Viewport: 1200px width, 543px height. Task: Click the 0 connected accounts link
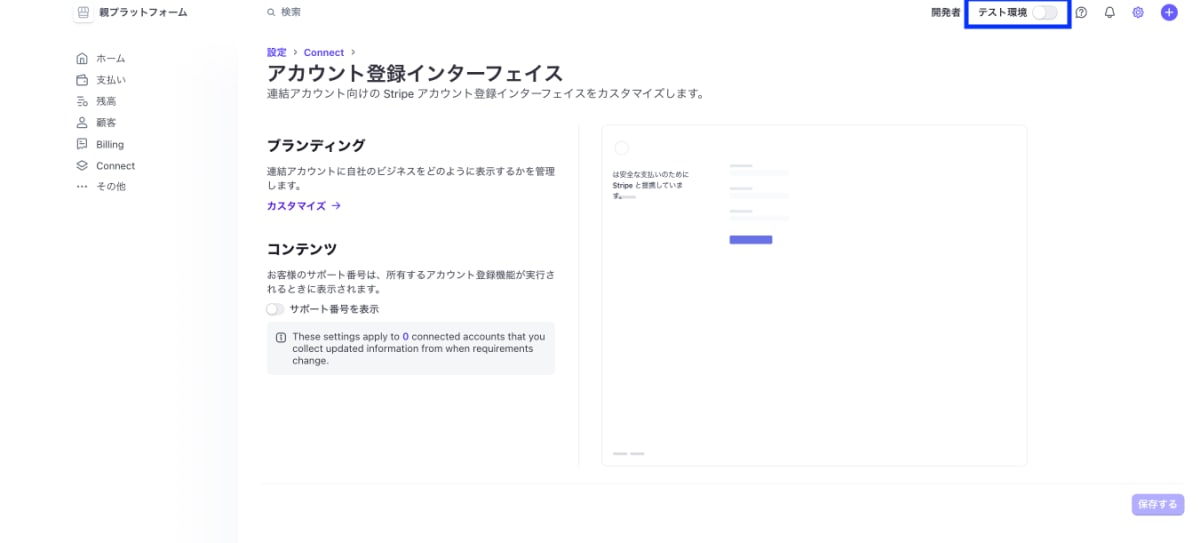[x=405, y=337]
